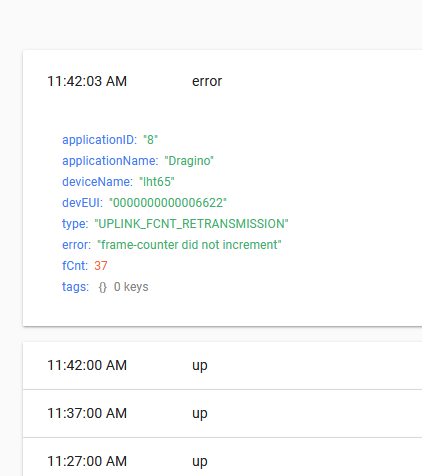This screenshot has width=422, height=476.
Task: Expand the 11:37:00 AM up event
Action: [222, 413]
